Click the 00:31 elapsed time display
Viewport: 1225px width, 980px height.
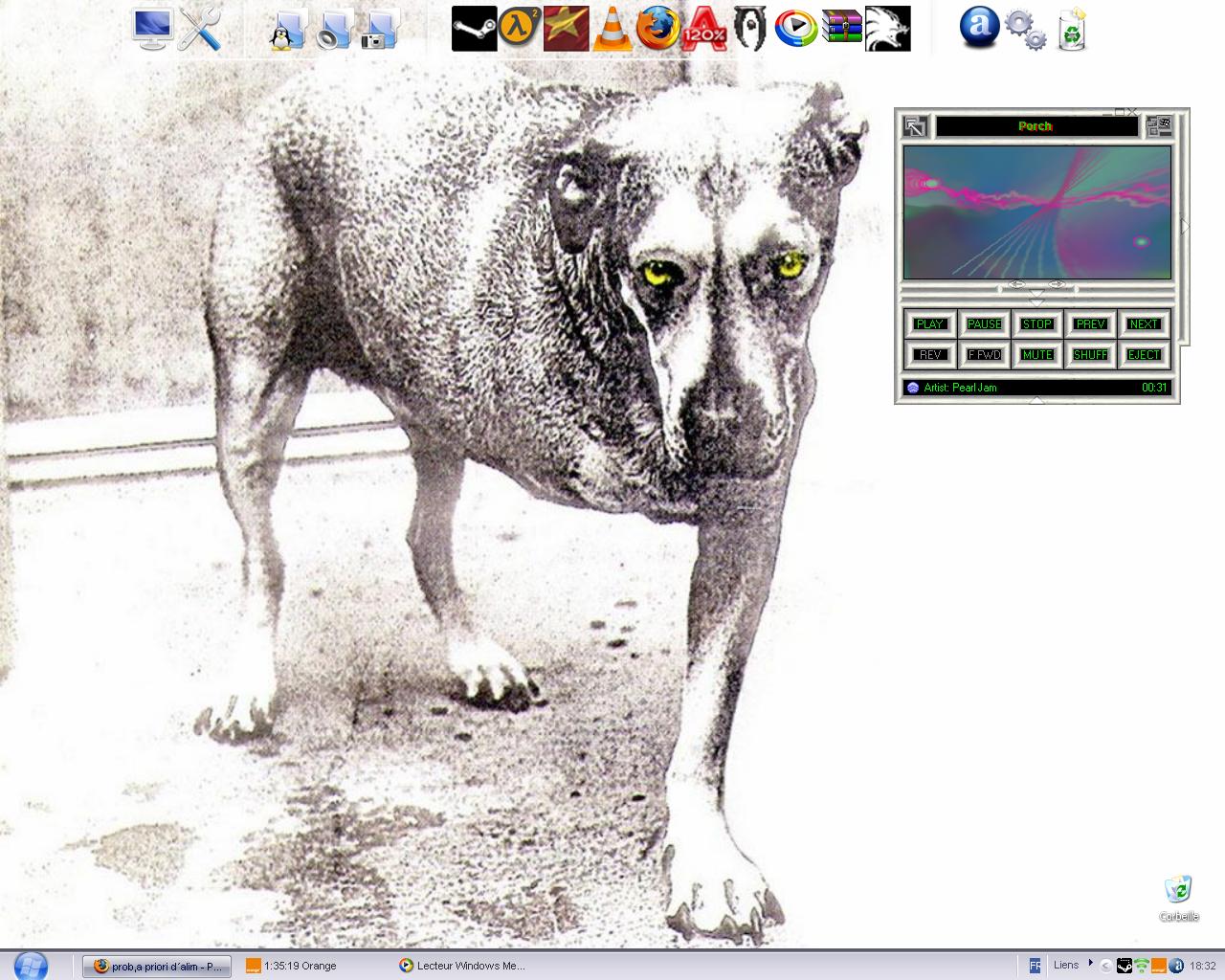(x=1154, y=388)
